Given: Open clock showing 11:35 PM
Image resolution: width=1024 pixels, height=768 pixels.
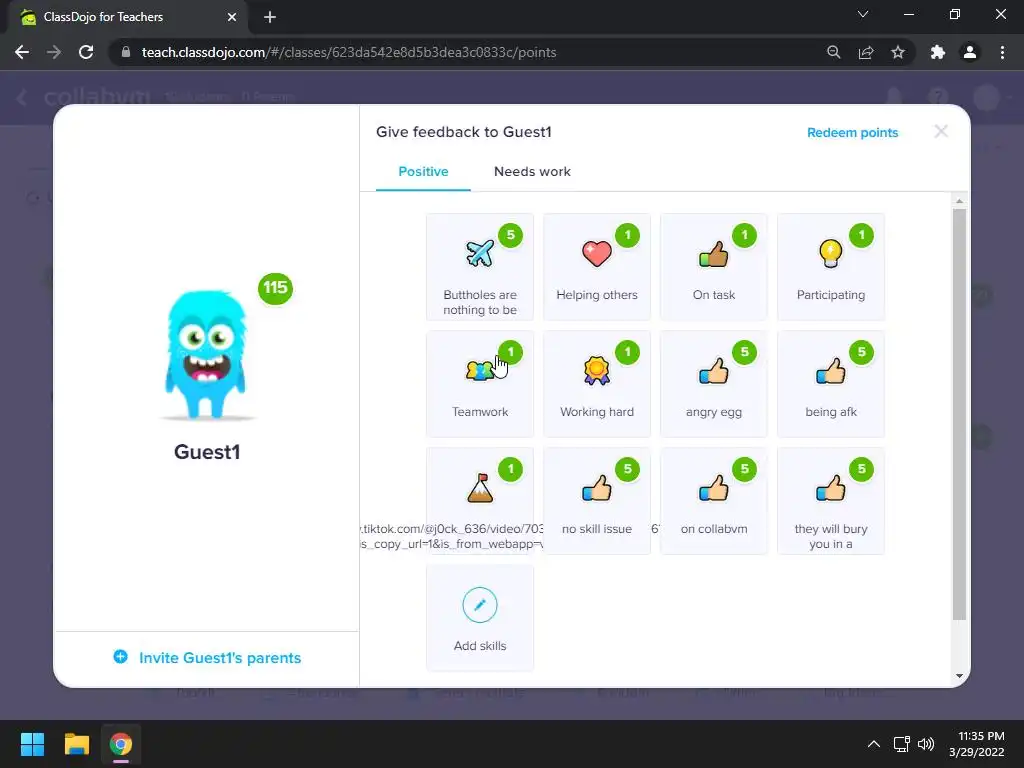Looking at the screenshot, I should [x=977, y=744].
